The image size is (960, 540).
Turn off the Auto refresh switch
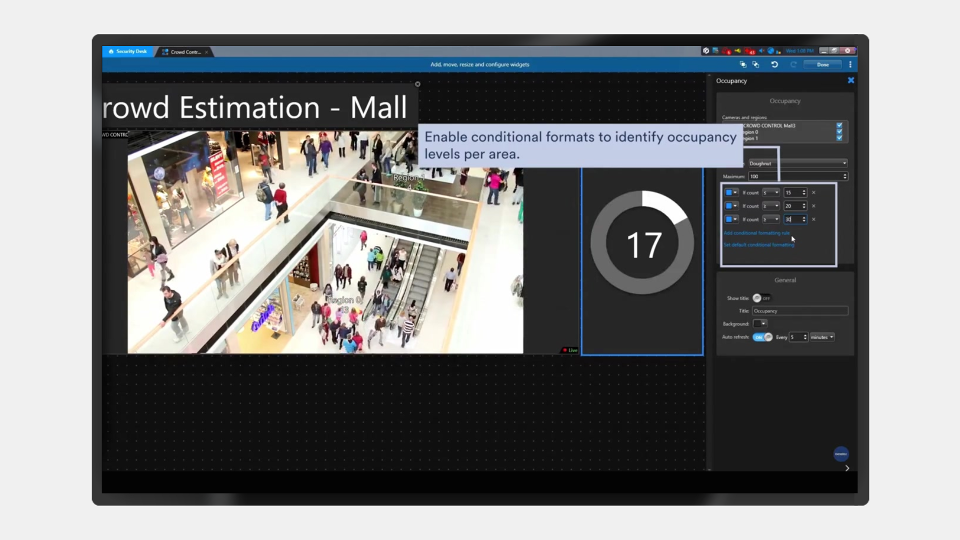762,337
